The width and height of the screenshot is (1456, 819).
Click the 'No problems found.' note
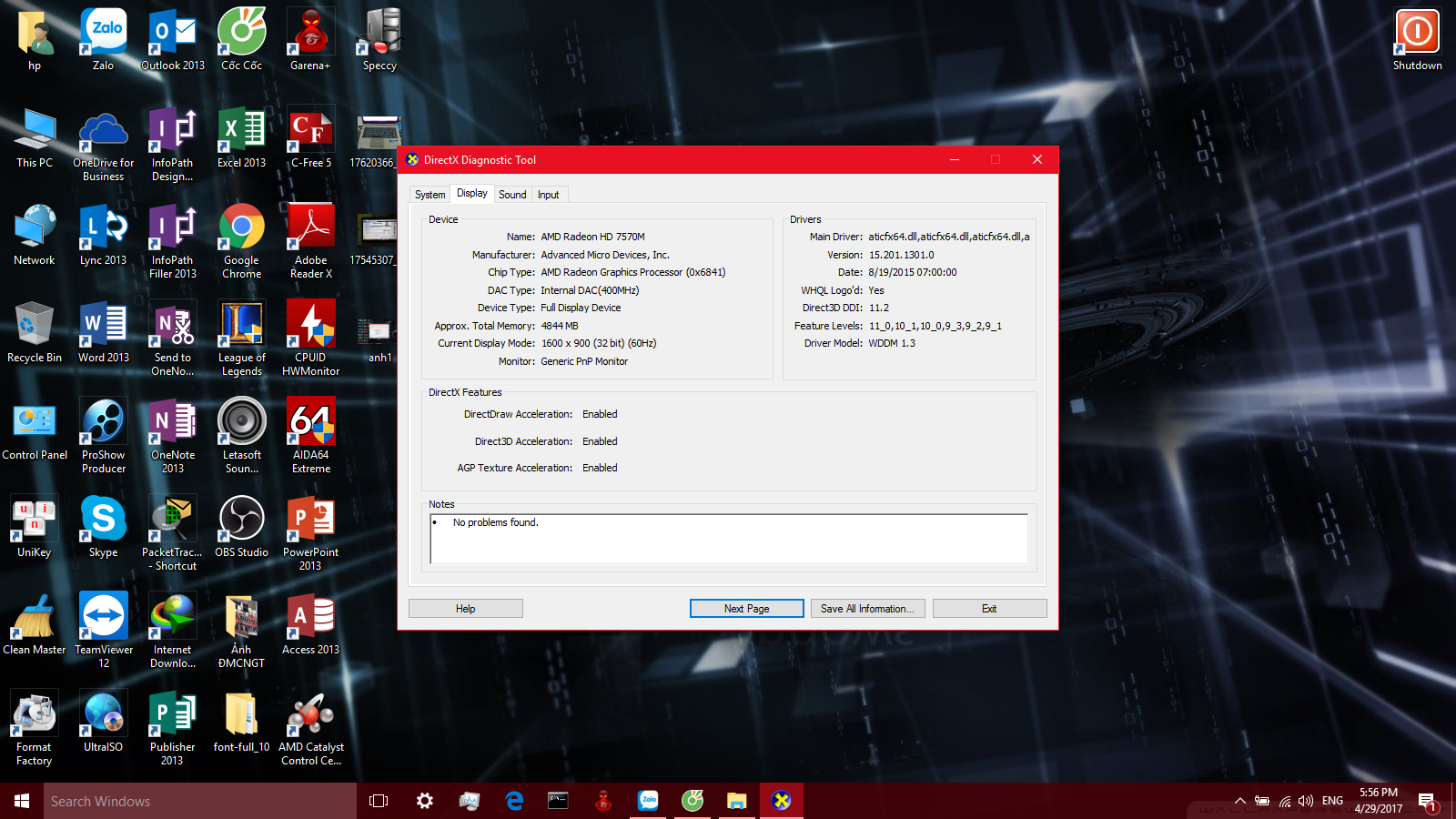(x=496, y=522)
